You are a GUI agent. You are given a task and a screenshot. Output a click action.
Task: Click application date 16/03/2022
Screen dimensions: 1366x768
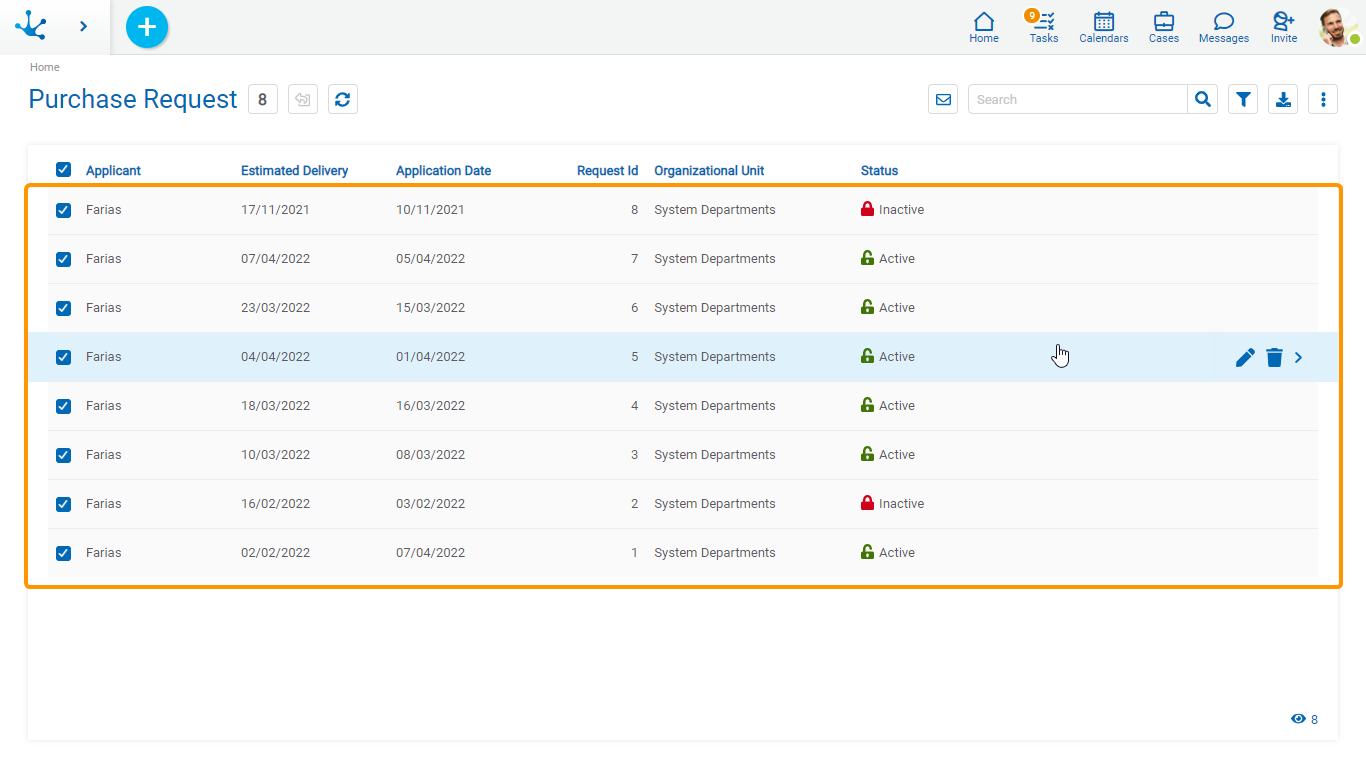tap(430, 406)
